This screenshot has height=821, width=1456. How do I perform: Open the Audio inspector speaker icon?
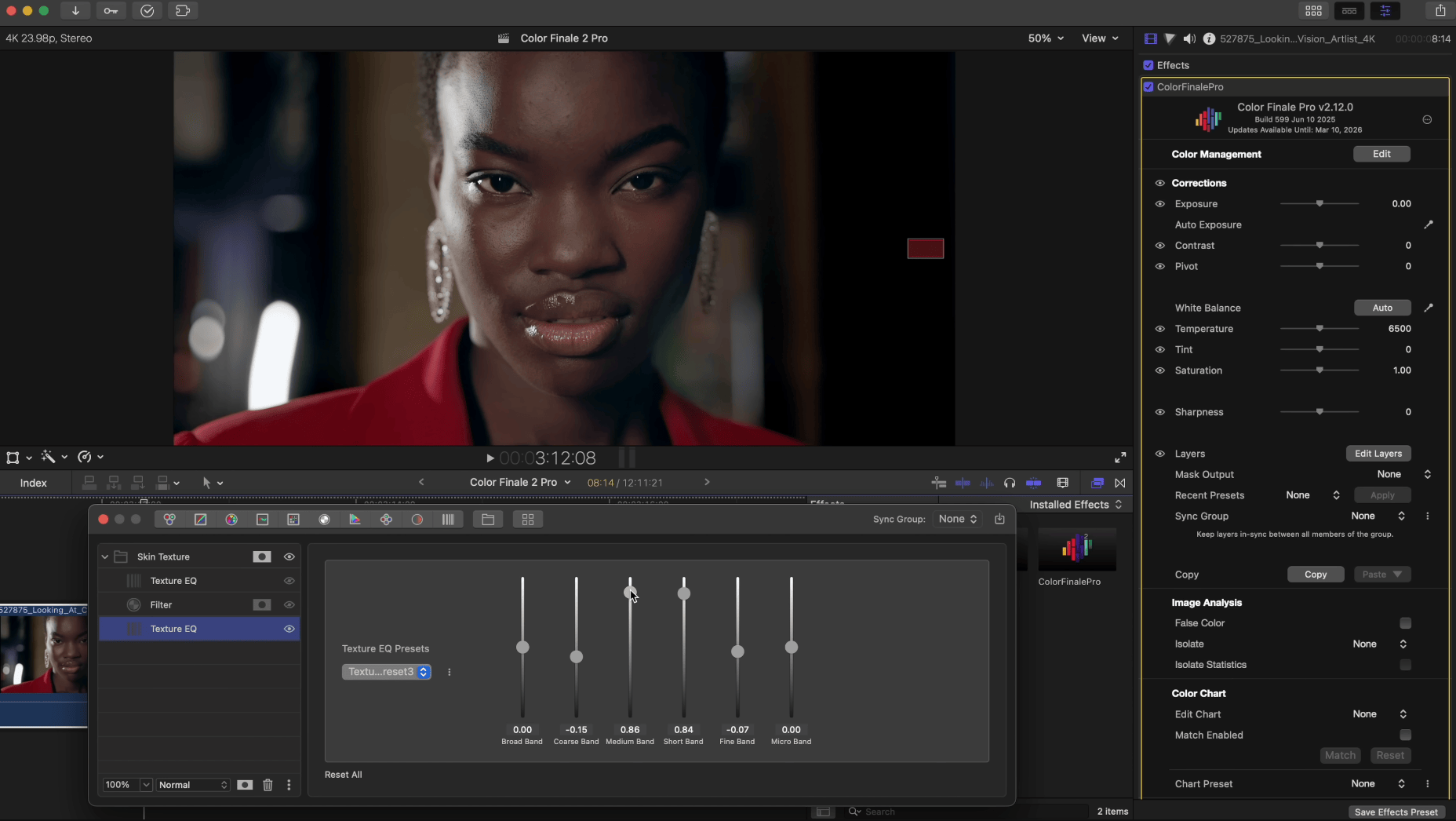tap(1189, 38)
